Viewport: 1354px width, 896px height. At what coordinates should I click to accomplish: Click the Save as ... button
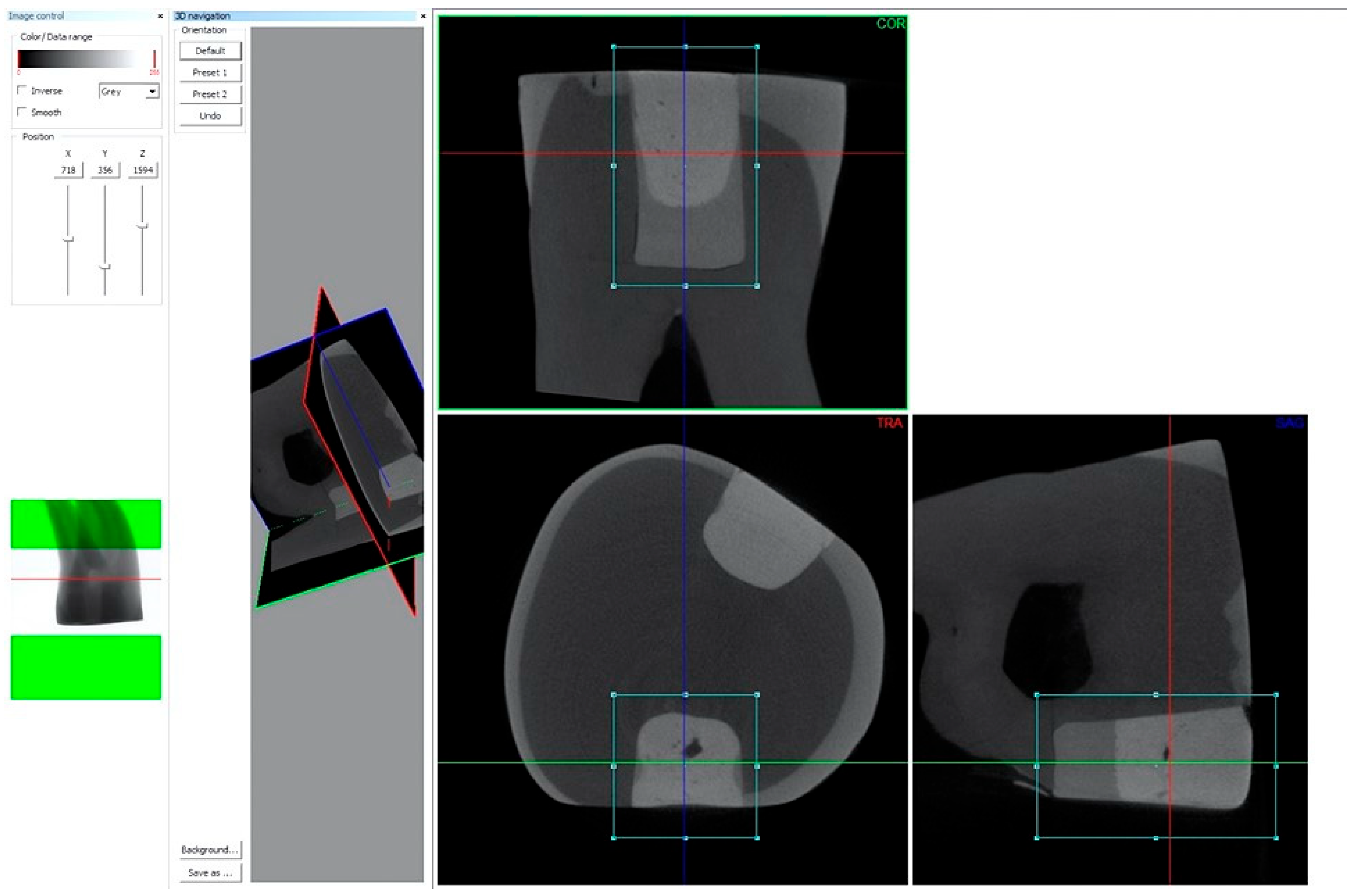pos(210,872)
